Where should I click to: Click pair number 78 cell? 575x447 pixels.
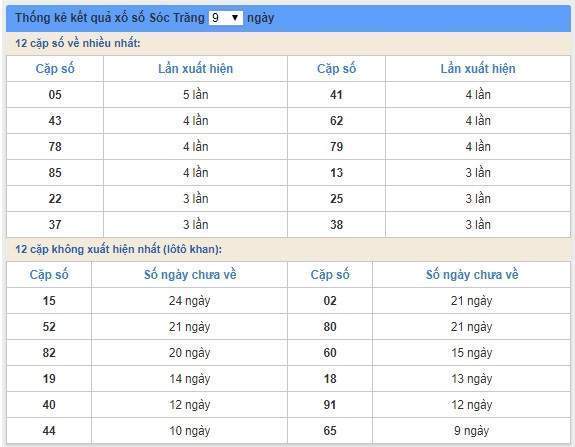(x=55, y=147)
